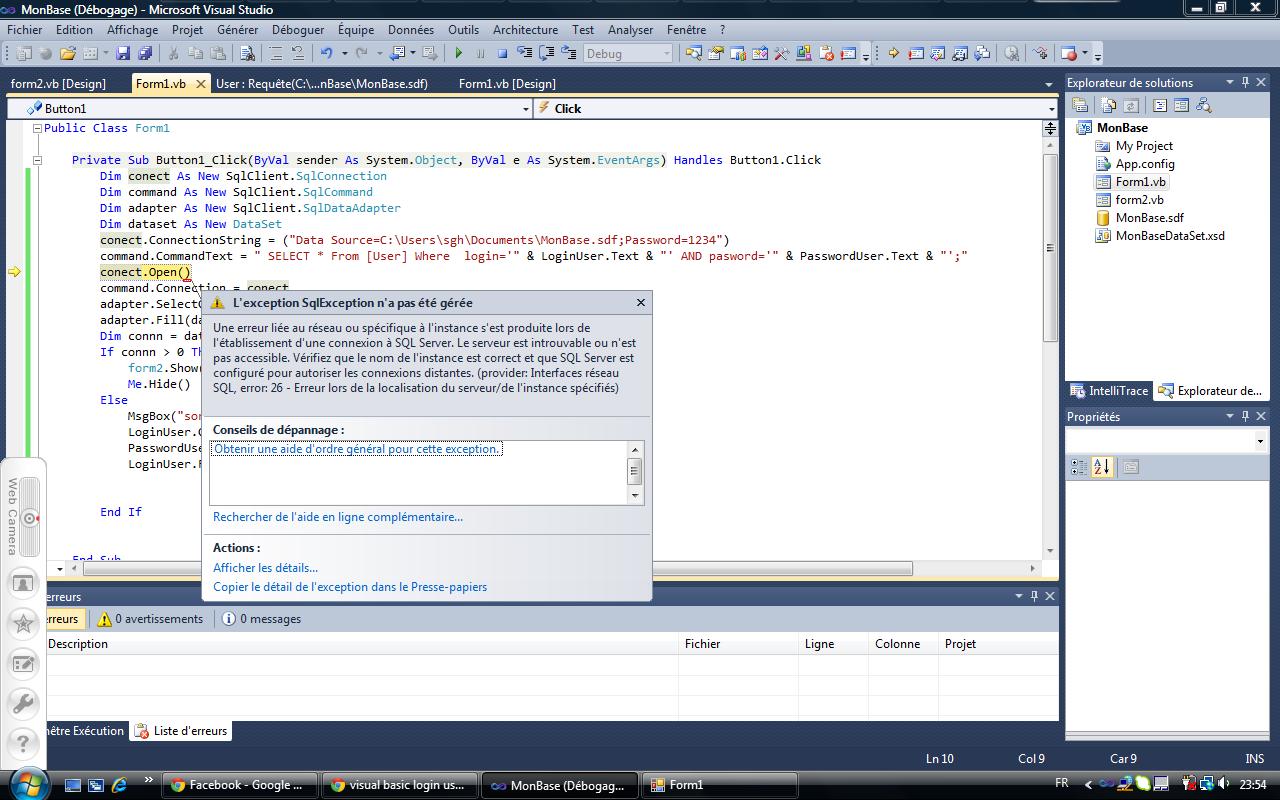This screenshot has height=800, width=1280.
Task: Collapse the Button1_Click sub region
Action: pos(37,160)
